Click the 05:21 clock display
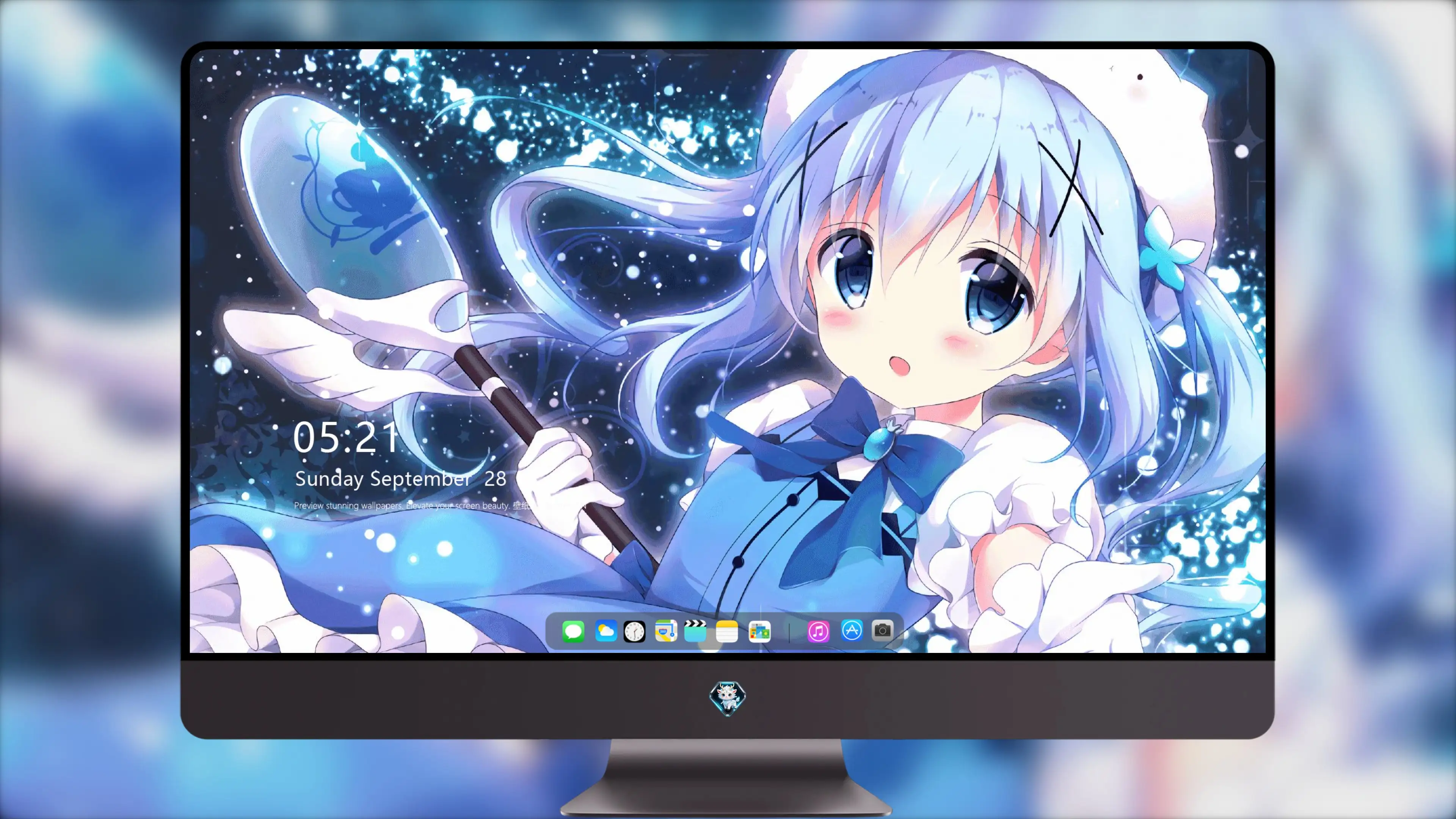 tap(346, 438)
